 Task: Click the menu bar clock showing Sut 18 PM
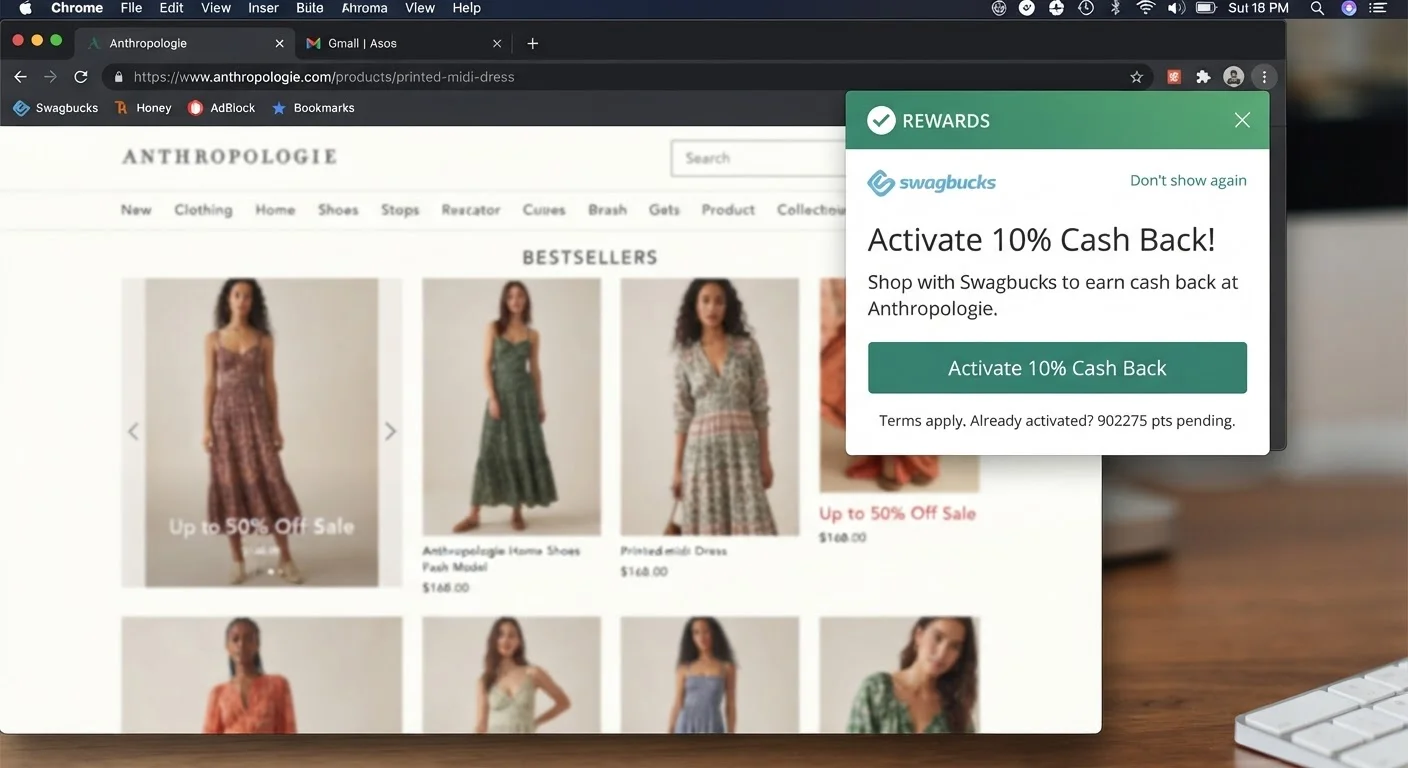click(1258, 8)
